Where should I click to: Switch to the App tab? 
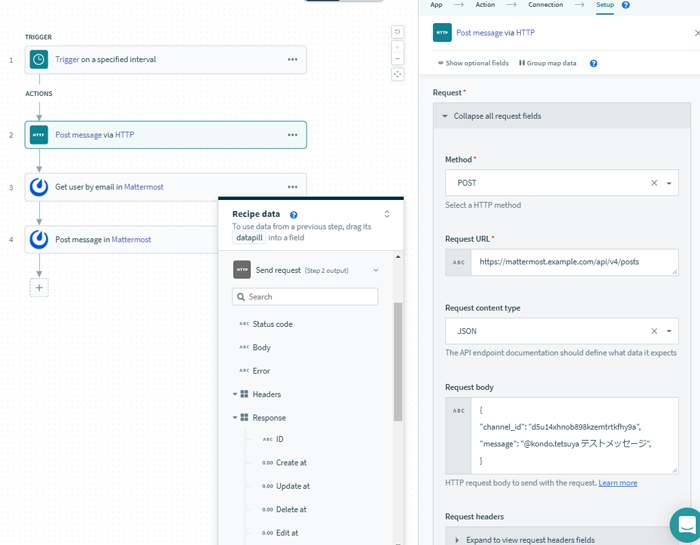[x=436, y=5]
